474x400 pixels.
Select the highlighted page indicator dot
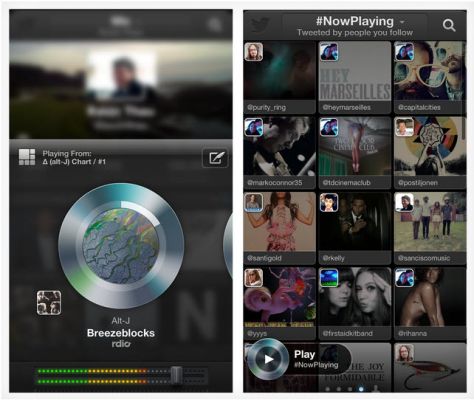(x=361, y=389)
